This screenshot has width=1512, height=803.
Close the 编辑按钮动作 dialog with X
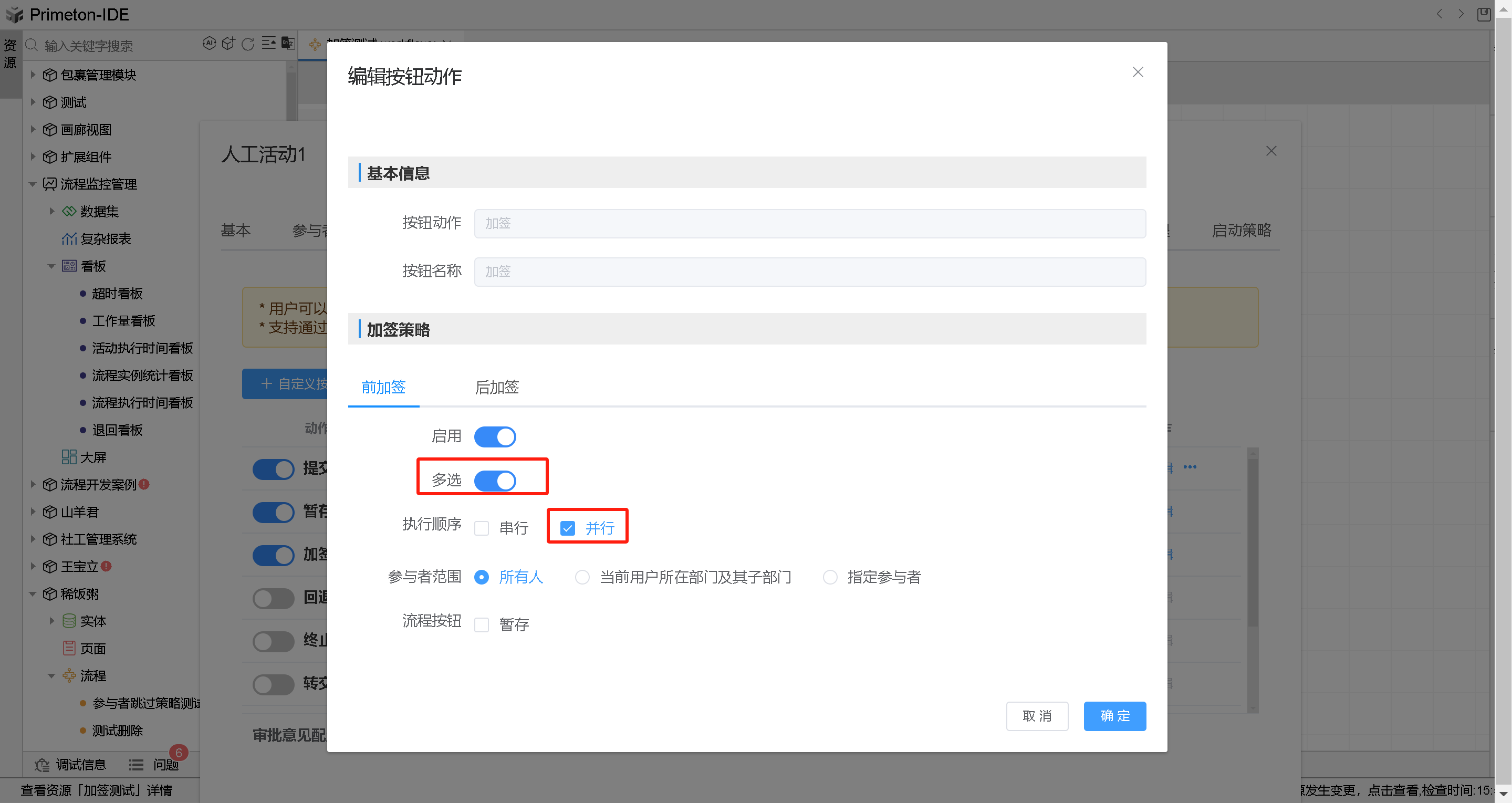tap(1138, 72)
